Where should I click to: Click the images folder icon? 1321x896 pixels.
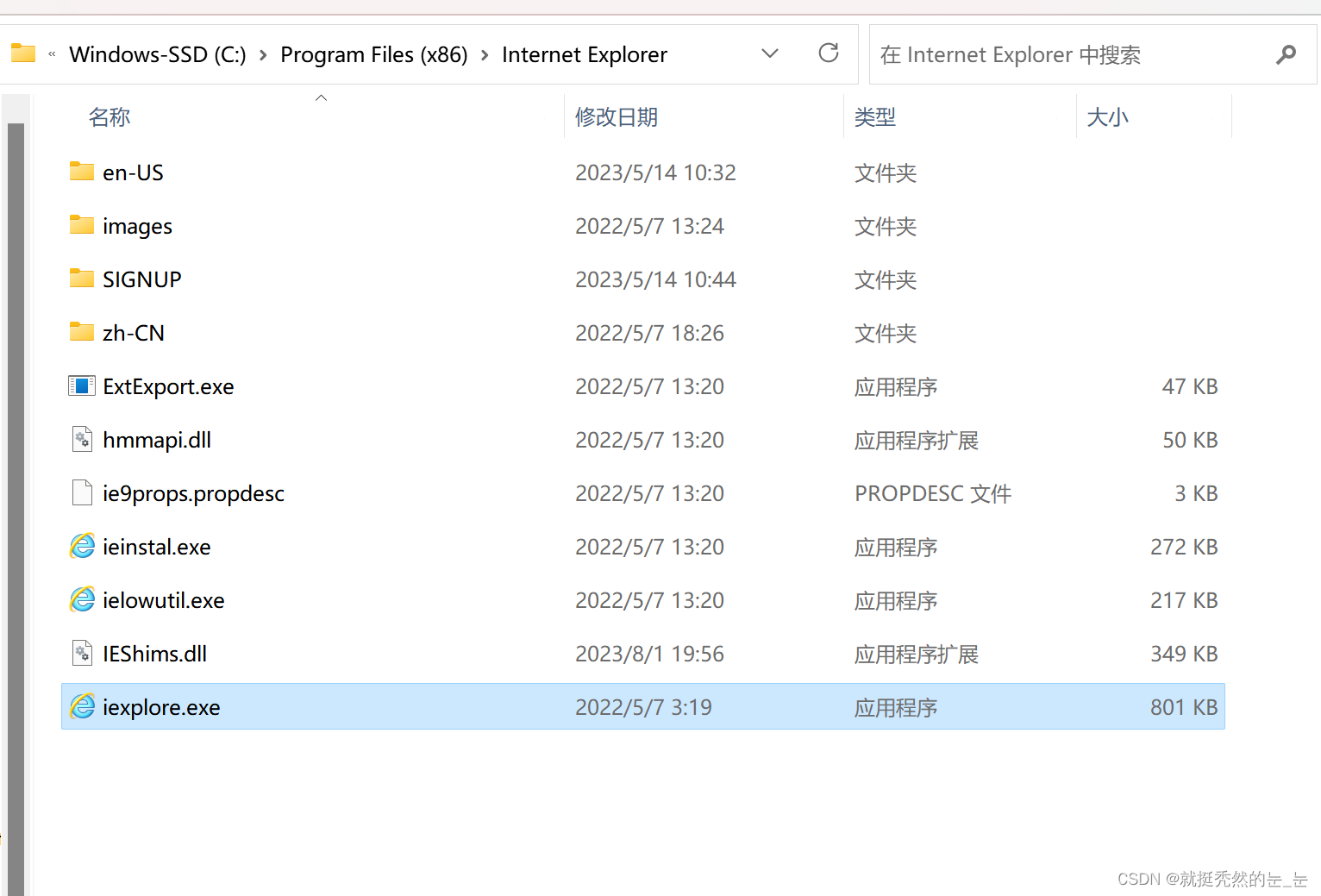82,225
